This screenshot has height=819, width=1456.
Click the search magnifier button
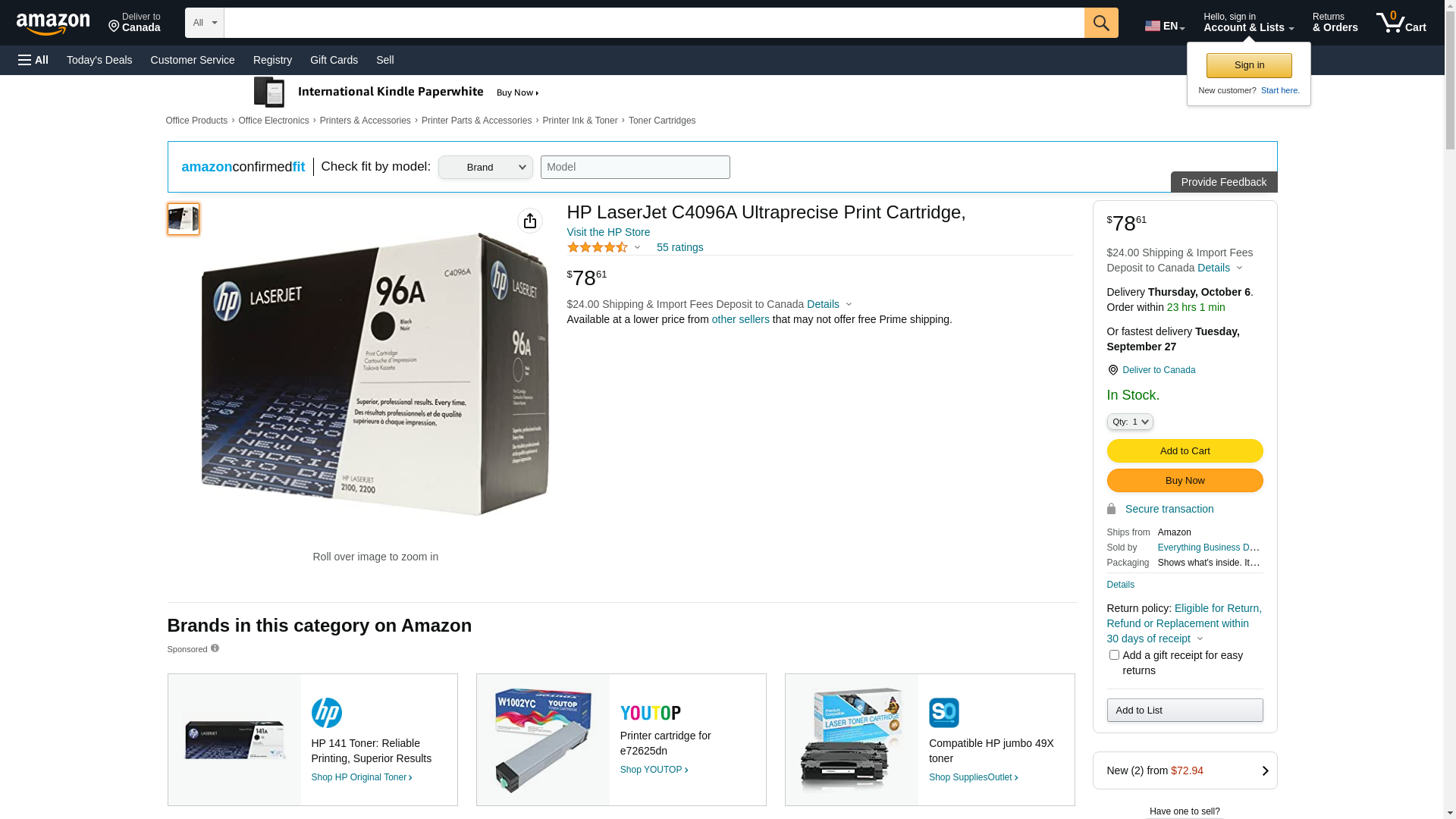[x=1101, y=23]
